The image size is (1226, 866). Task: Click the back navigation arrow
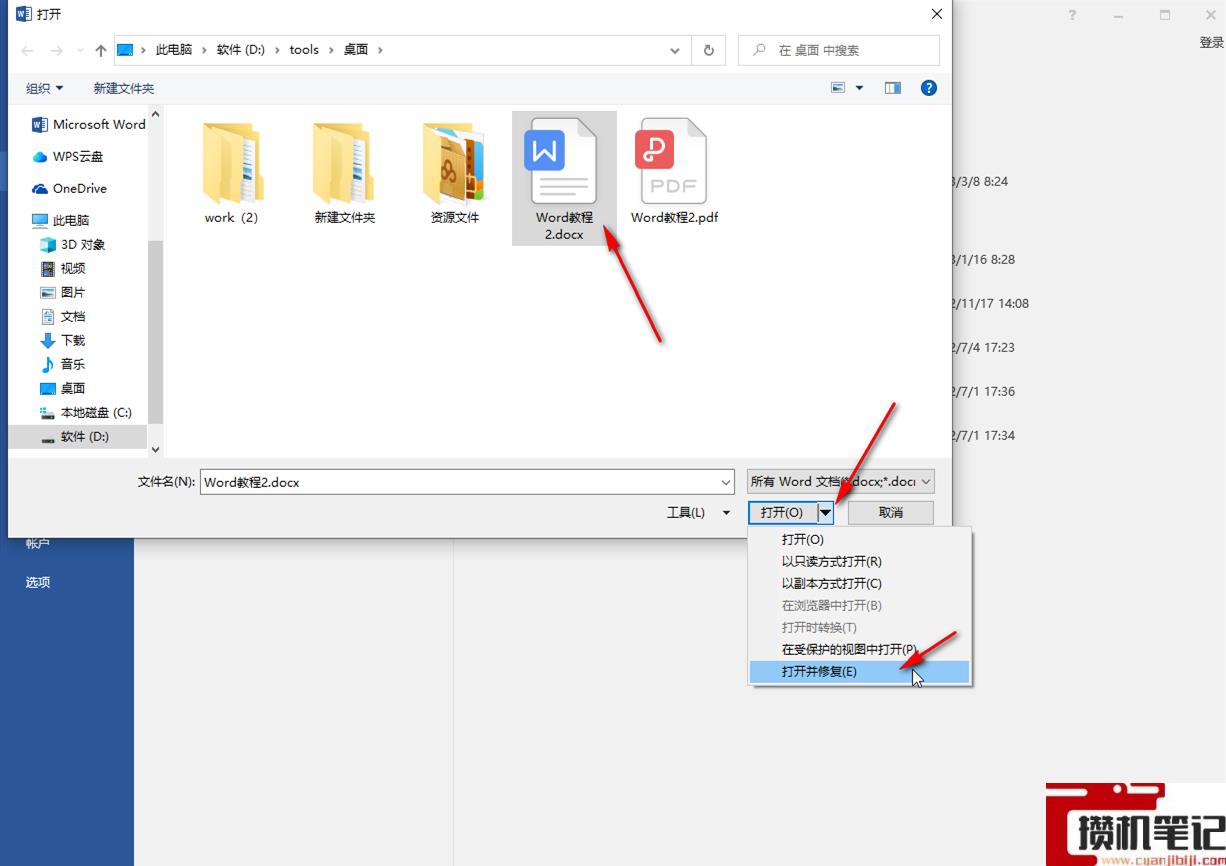coord(27,50)
